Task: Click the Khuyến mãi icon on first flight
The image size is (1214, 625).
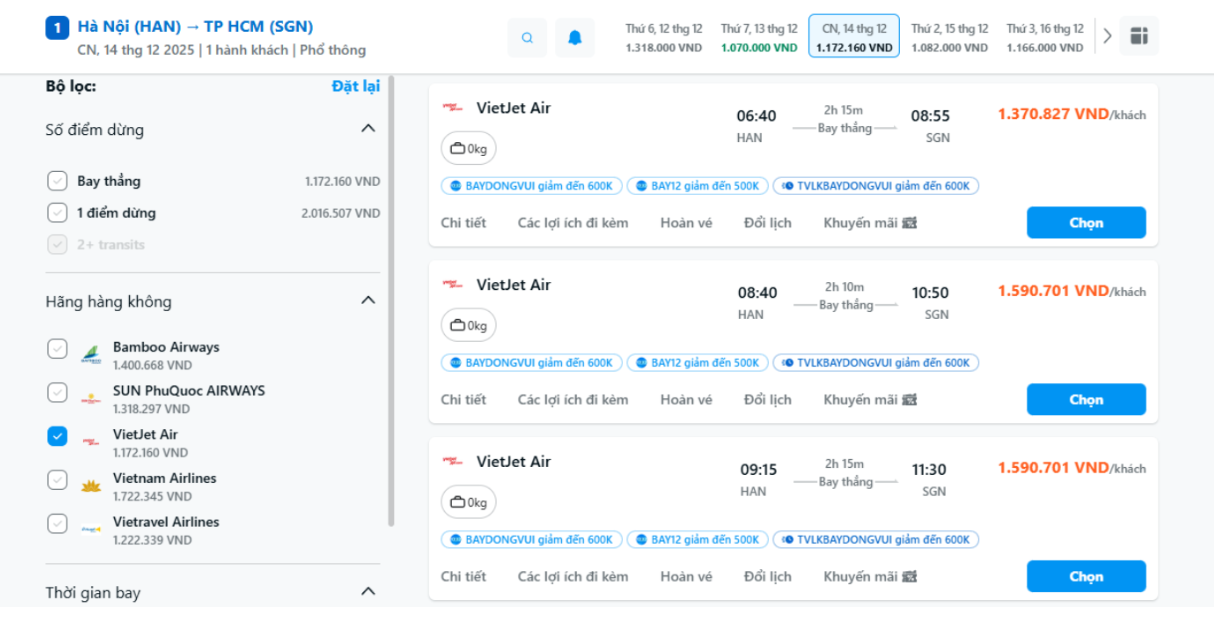Action: point(909,223)
